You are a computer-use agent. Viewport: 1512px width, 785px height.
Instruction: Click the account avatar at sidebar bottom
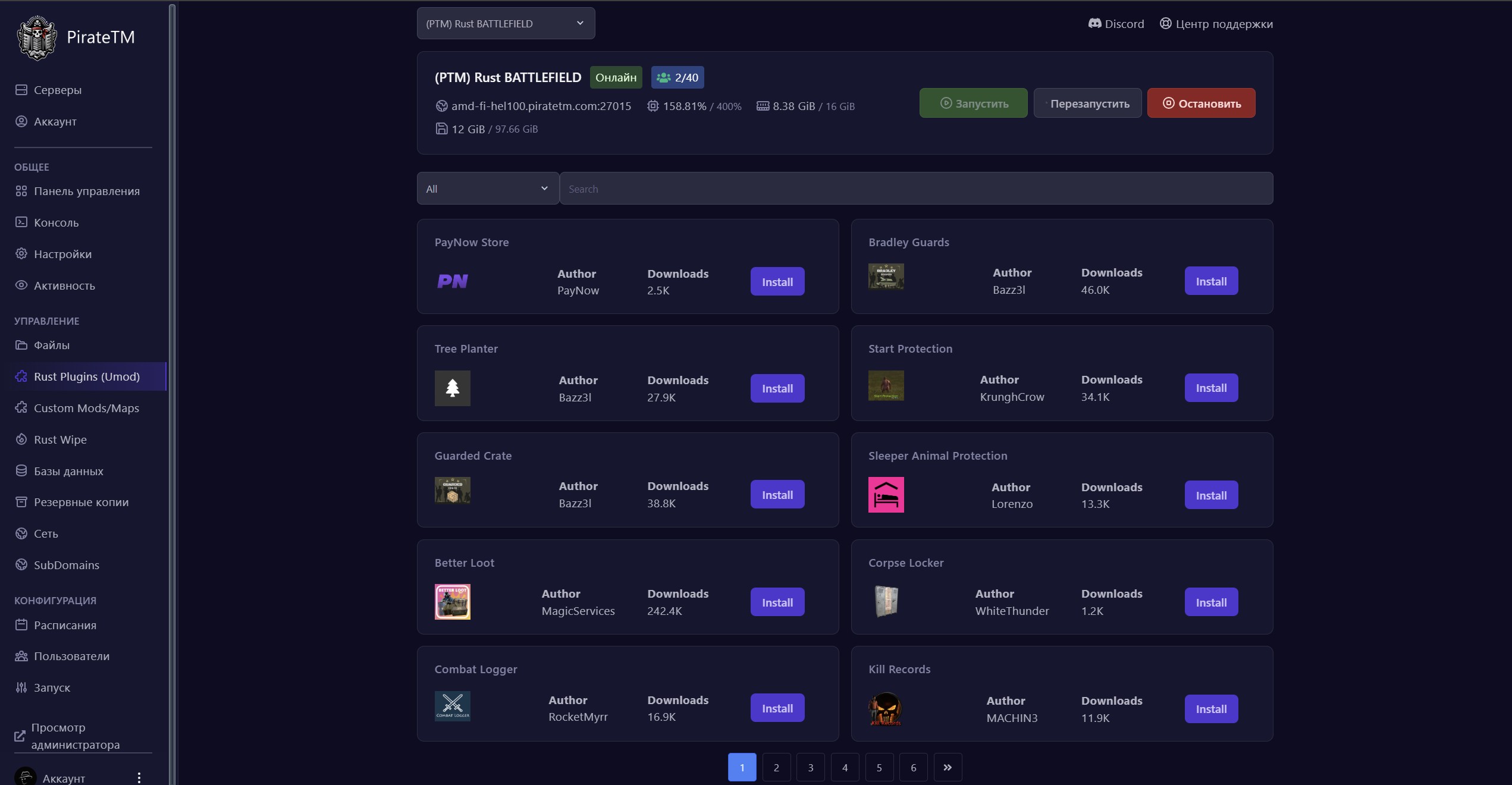coord(25,777)
